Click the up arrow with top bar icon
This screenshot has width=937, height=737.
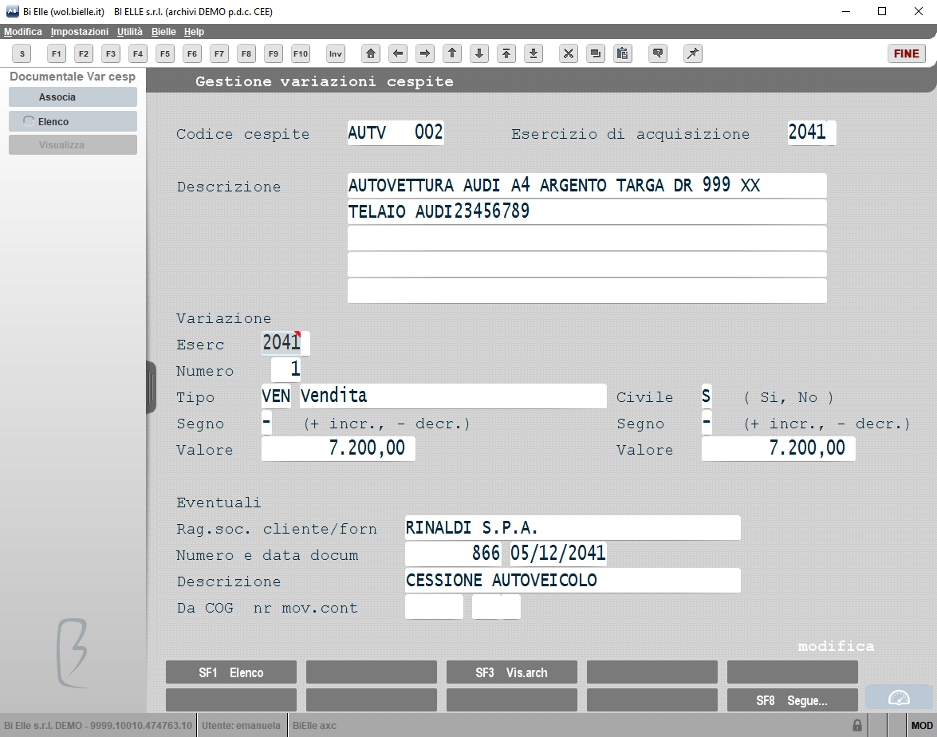click(x=506, y=54)
